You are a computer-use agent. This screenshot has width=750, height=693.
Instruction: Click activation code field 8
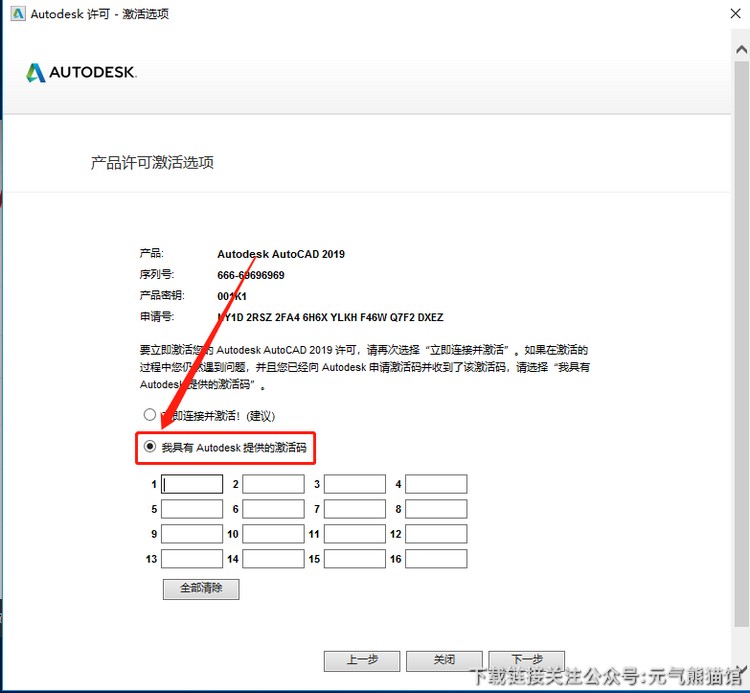click(x=436, y=509)
